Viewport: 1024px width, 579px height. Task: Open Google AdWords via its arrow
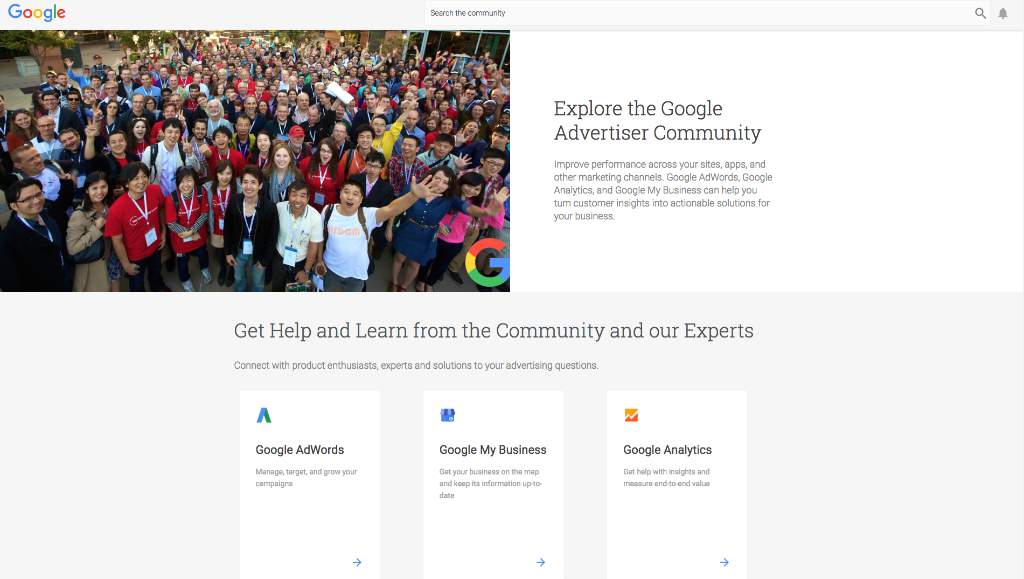[x=357, y=562]
